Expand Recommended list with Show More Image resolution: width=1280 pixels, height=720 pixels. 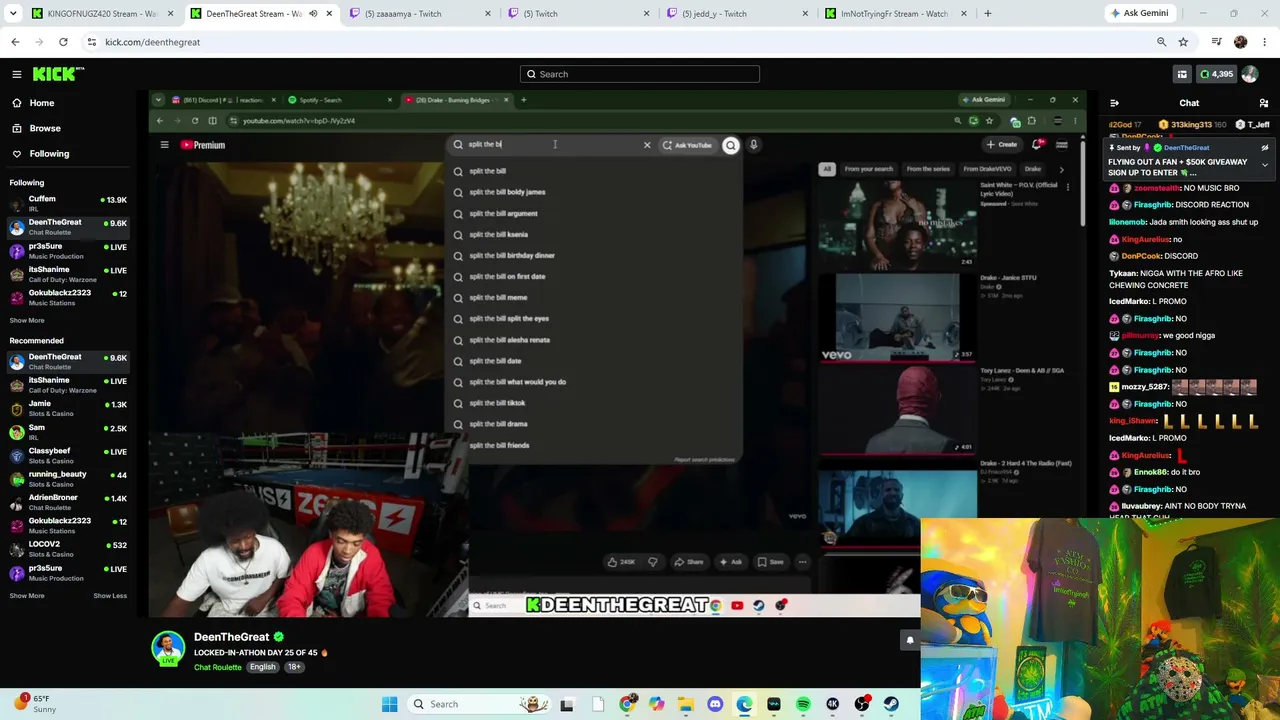27,596
